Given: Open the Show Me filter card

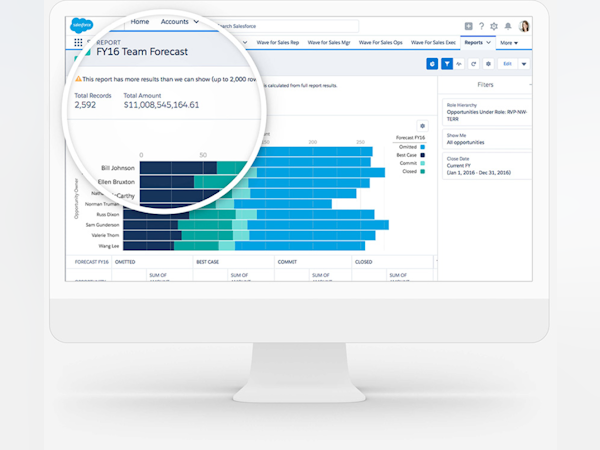Looking at the screenshot, I should tap(487, 139).
